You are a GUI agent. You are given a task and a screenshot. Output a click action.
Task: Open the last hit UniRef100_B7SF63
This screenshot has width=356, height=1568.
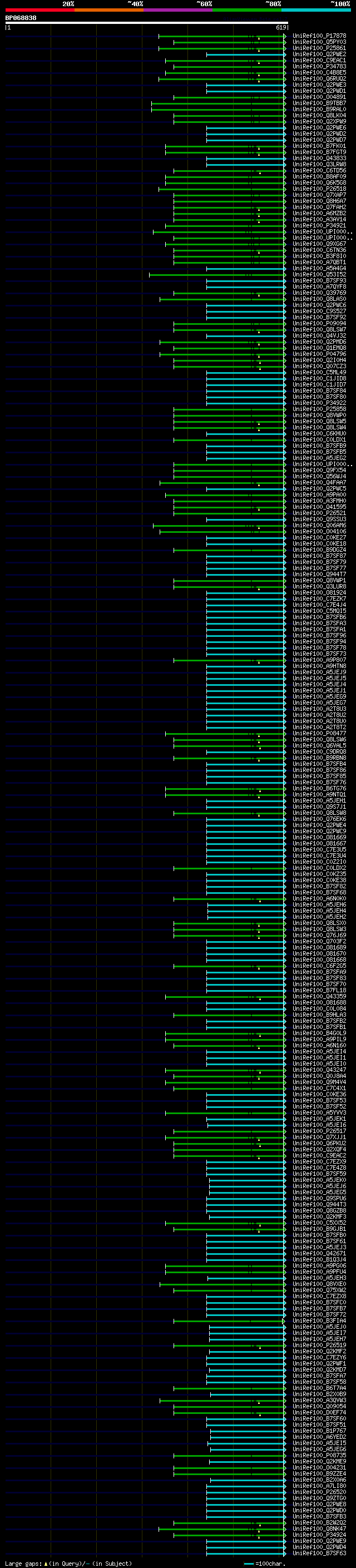pos(319,1553)
